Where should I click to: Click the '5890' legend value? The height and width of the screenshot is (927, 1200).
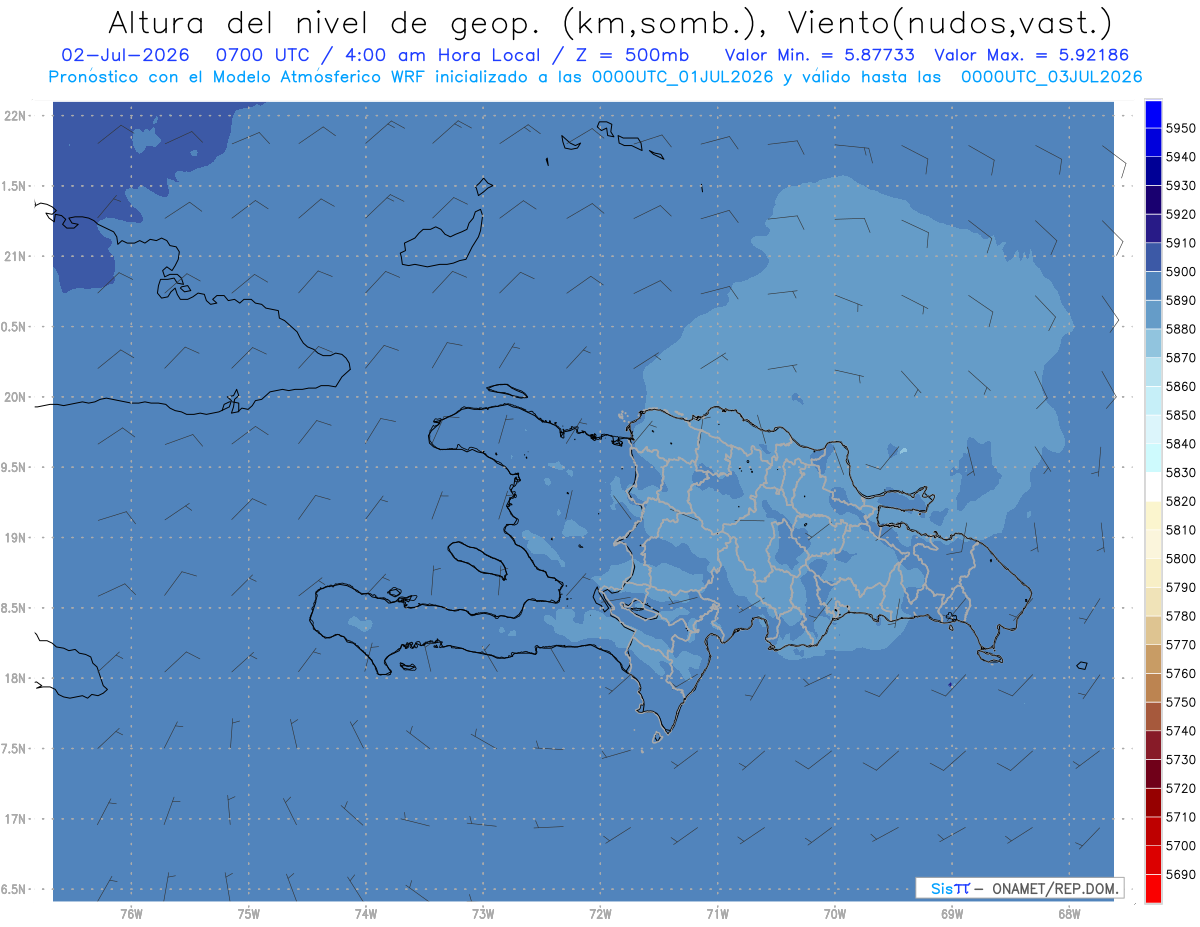(1180, 301)
